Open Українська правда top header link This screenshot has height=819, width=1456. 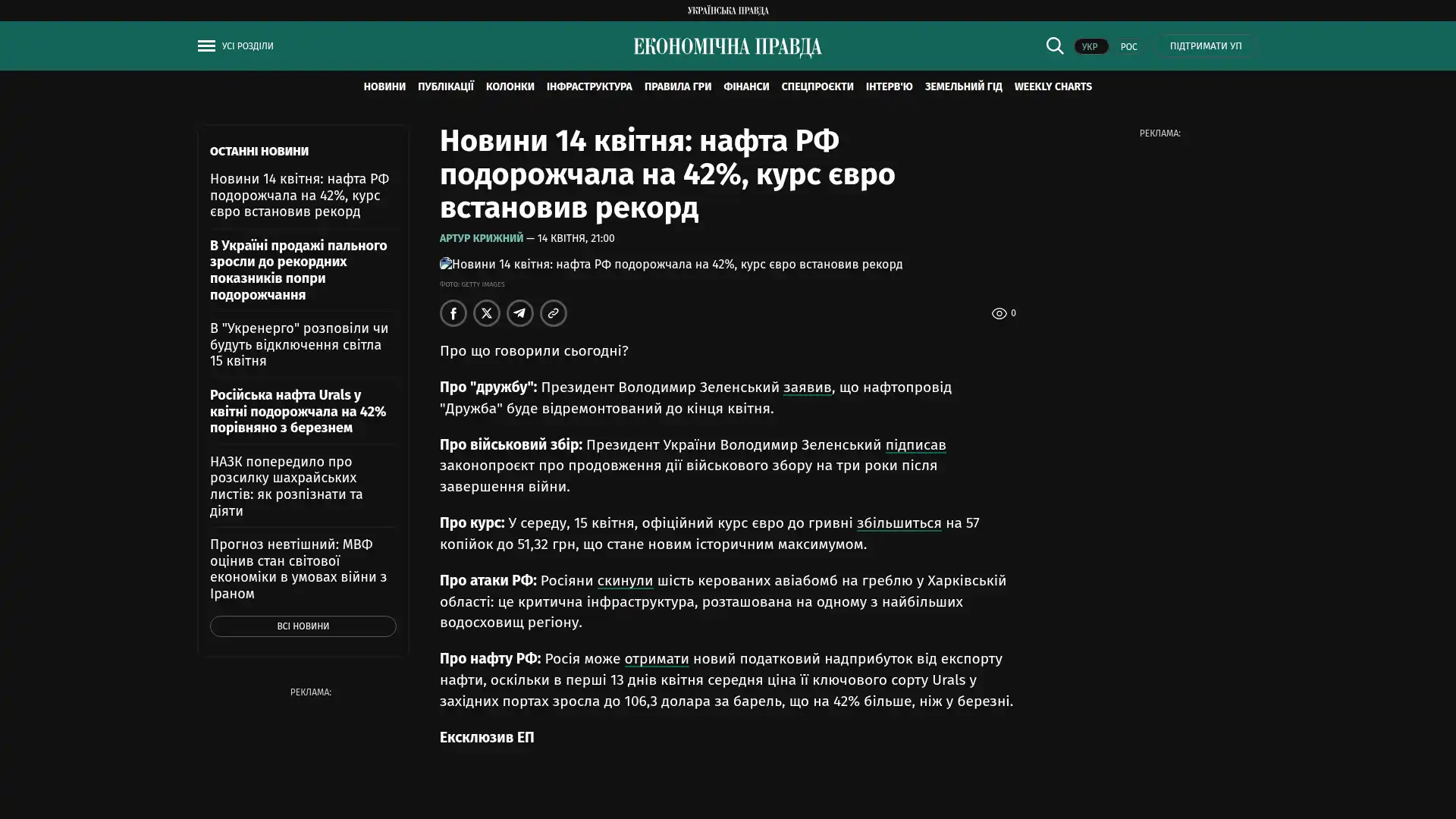727,11
